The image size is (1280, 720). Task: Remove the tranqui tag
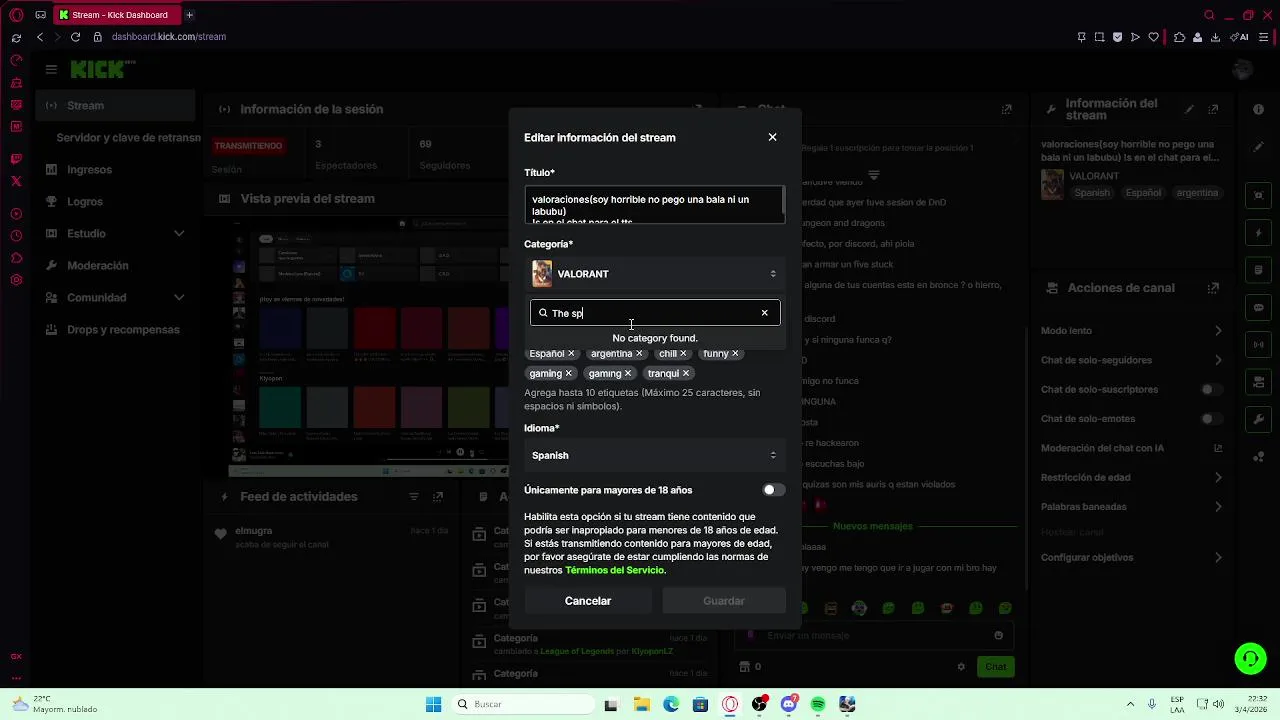[x=686, y=373]
